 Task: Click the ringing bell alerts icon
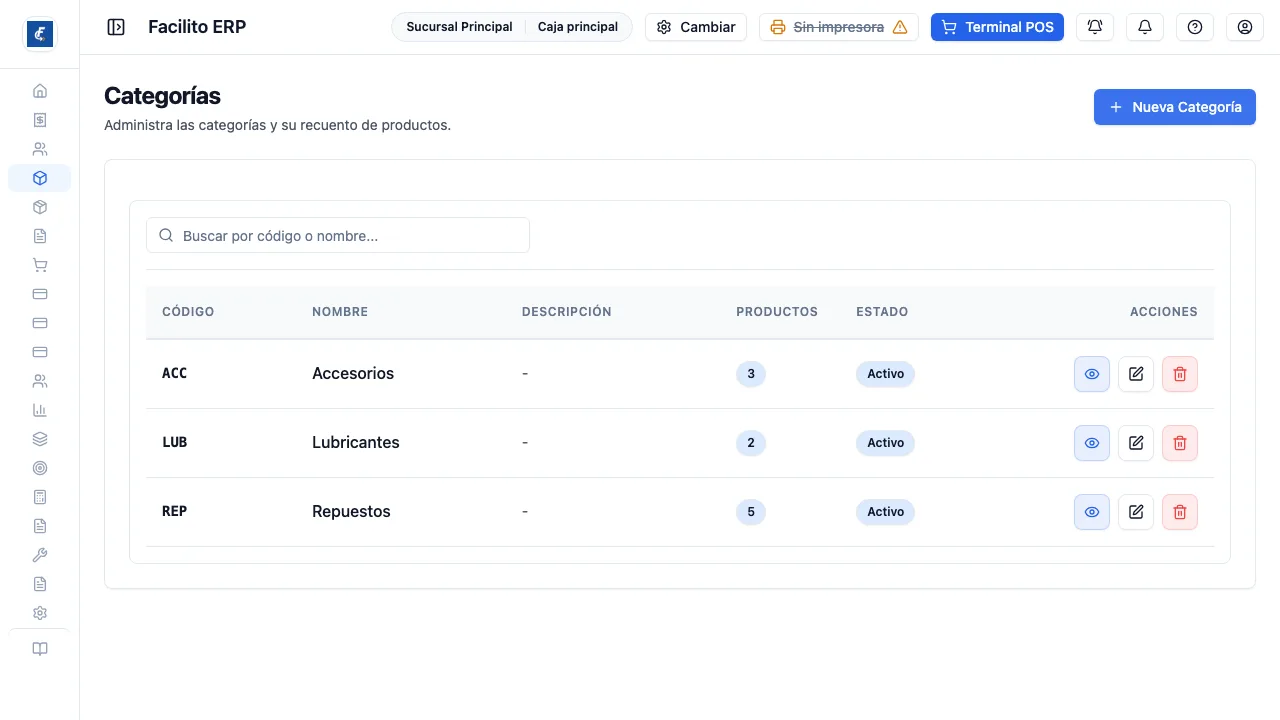pyautogui.click(x=1095, y=27)
